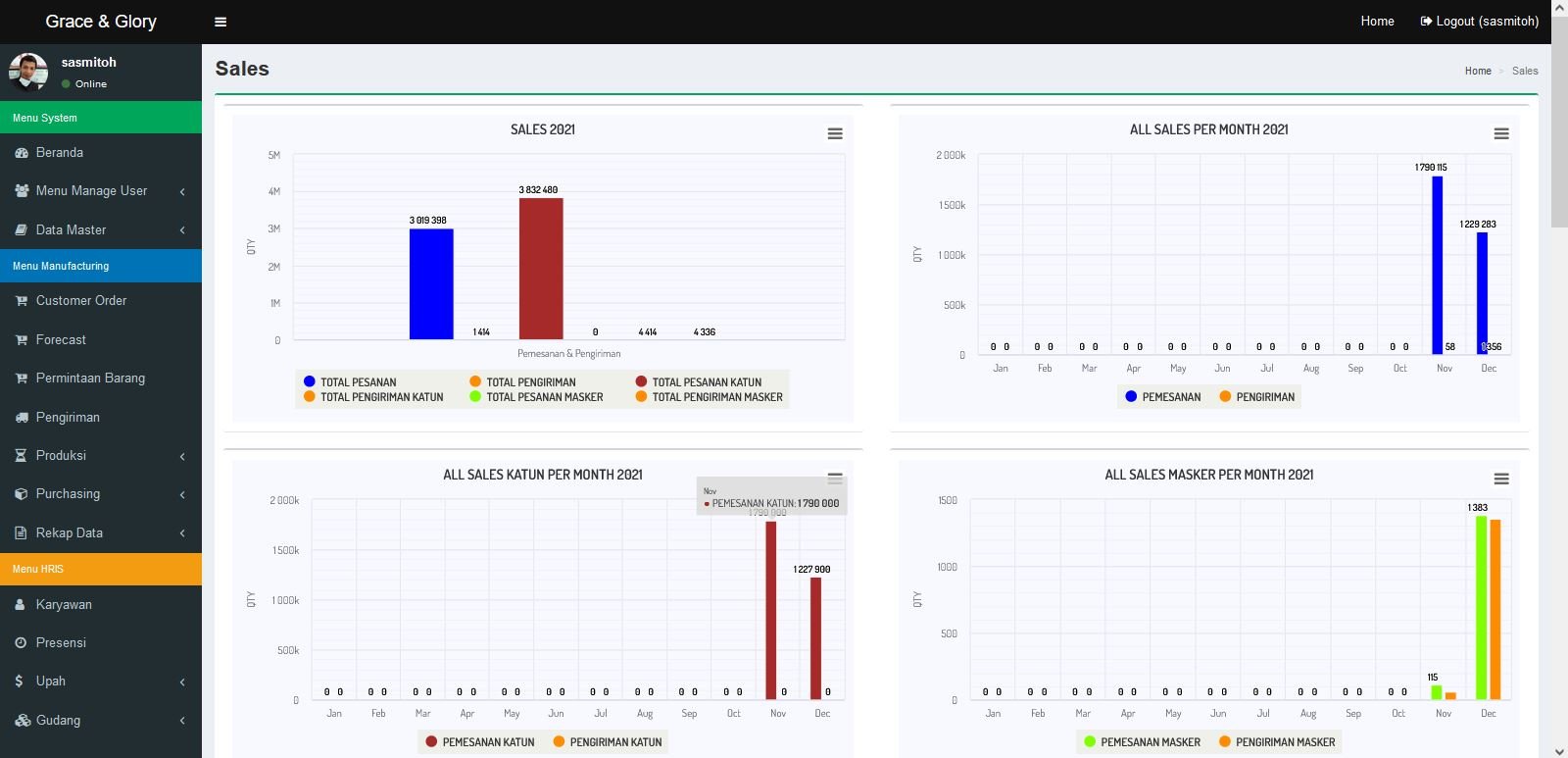Click the Customer Order cart icon
The image size is (1568, 758).
tap(22, 301)
